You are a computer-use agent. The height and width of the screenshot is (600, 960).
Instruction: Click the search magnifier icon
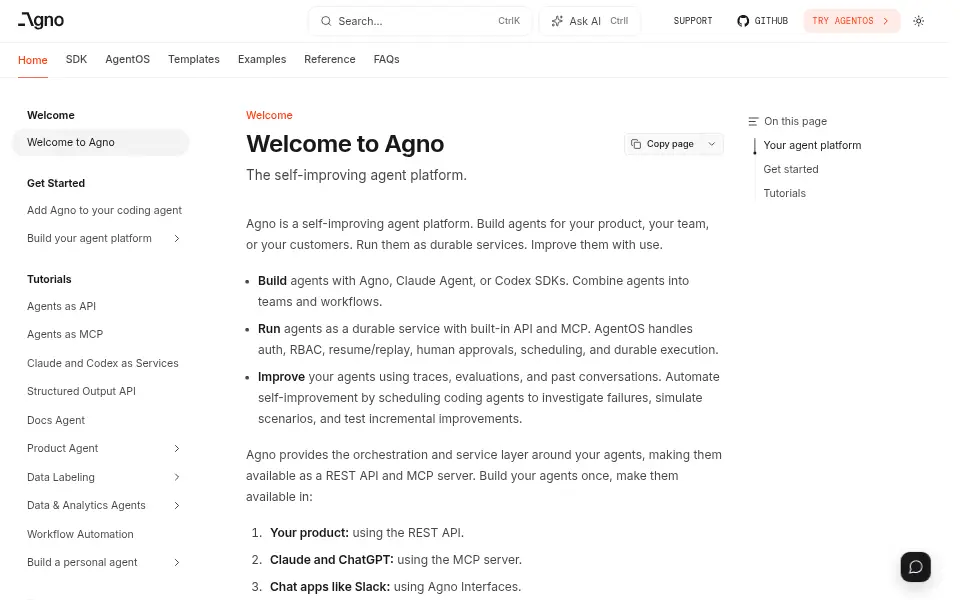(x=326, y=21)
